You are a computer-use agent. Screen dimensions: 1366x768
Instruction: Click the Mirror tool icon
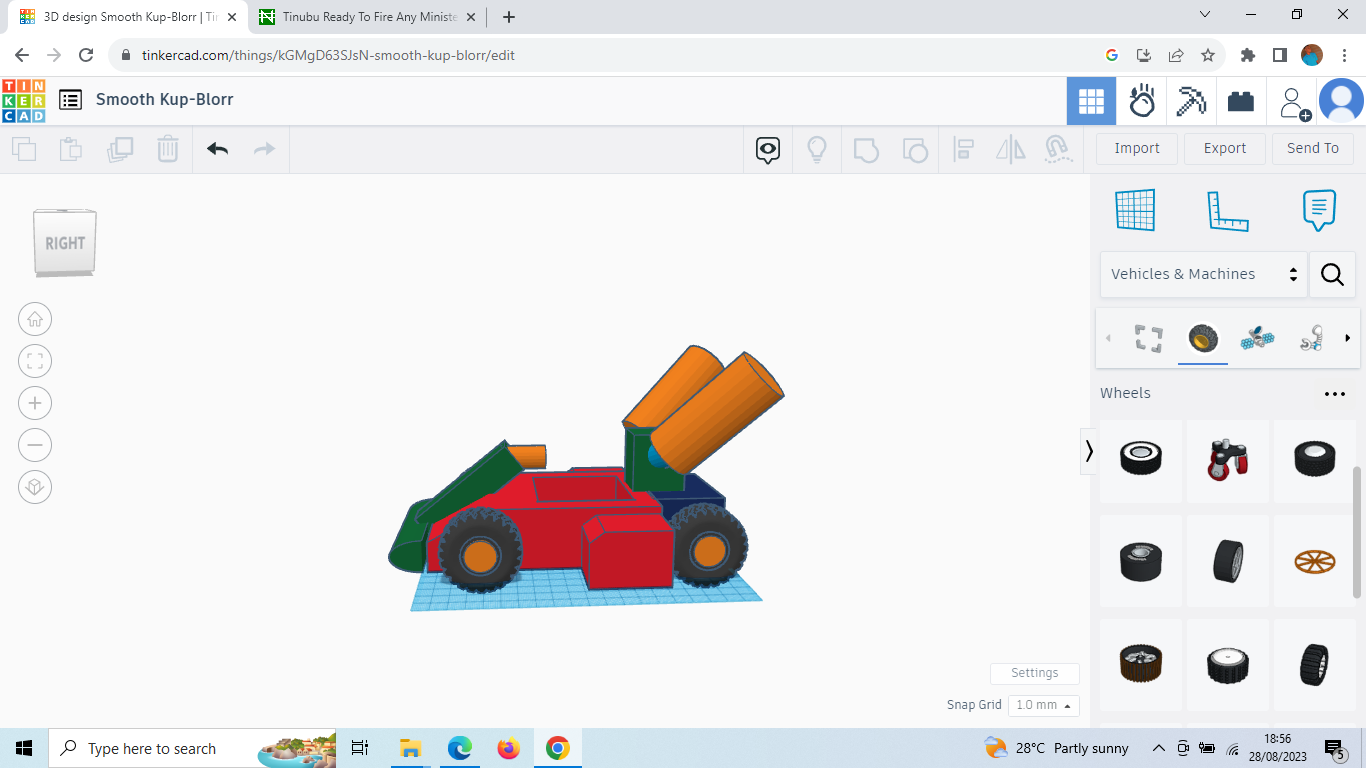1010,148
